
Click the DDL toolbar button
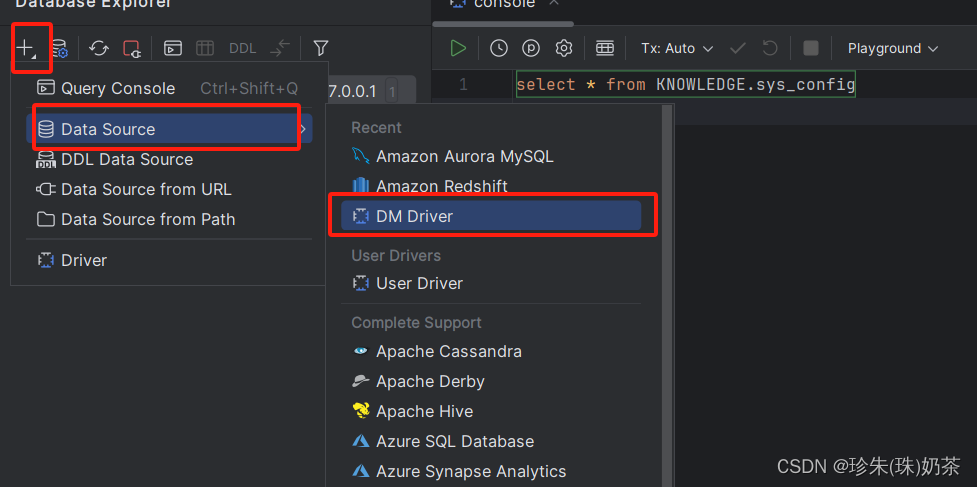[242, 48]
